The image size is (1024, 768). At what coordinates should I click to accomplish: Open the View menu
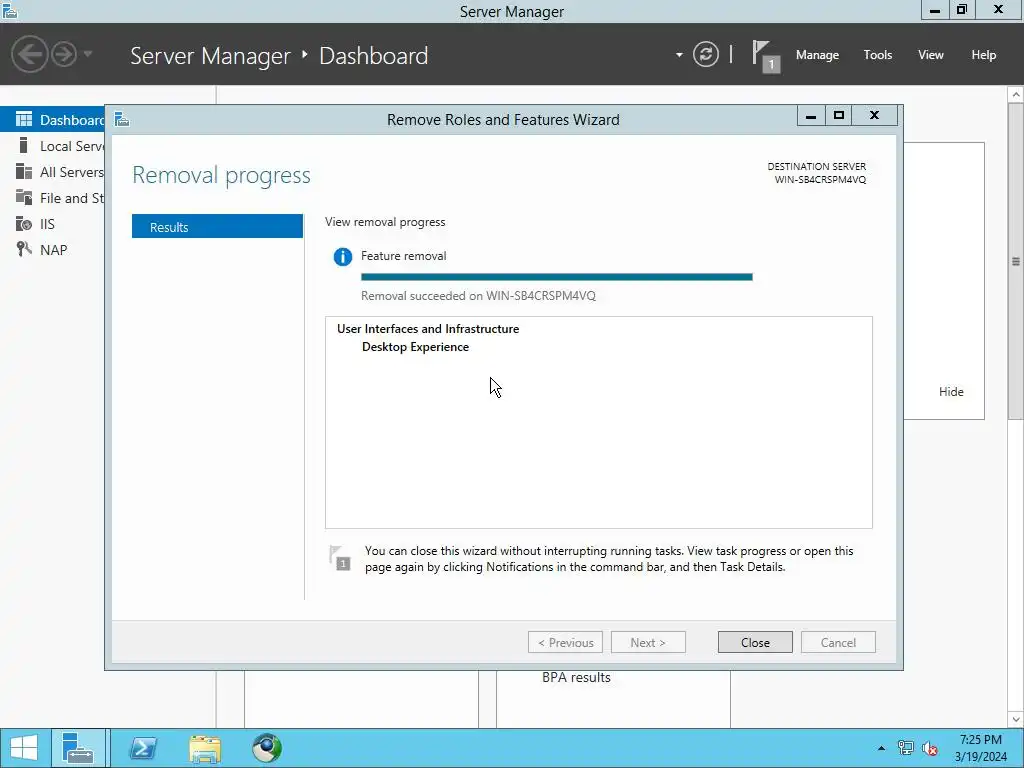(x=931, y=55)
